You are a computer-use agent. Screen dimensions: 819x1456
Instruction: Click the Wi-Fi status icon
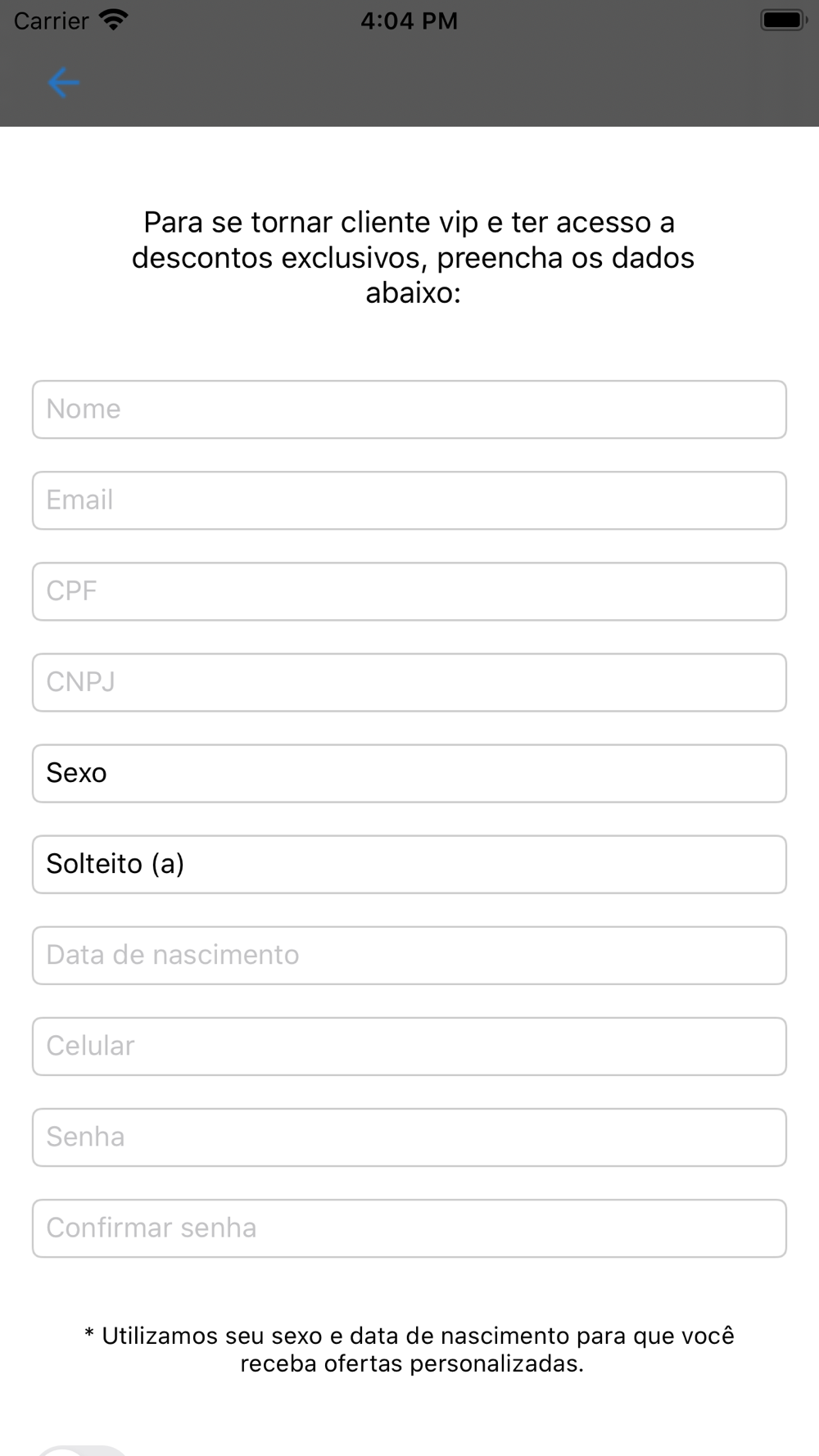(113, 20)
